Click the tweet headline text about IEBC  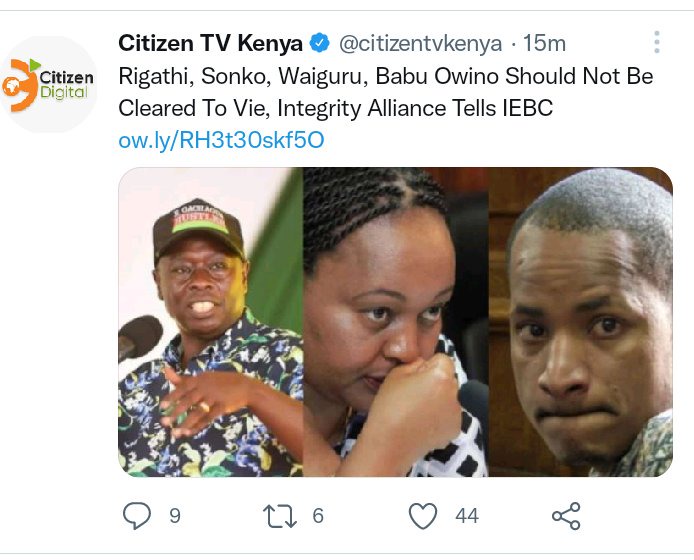pyautogui.click(x=386, y=92)
